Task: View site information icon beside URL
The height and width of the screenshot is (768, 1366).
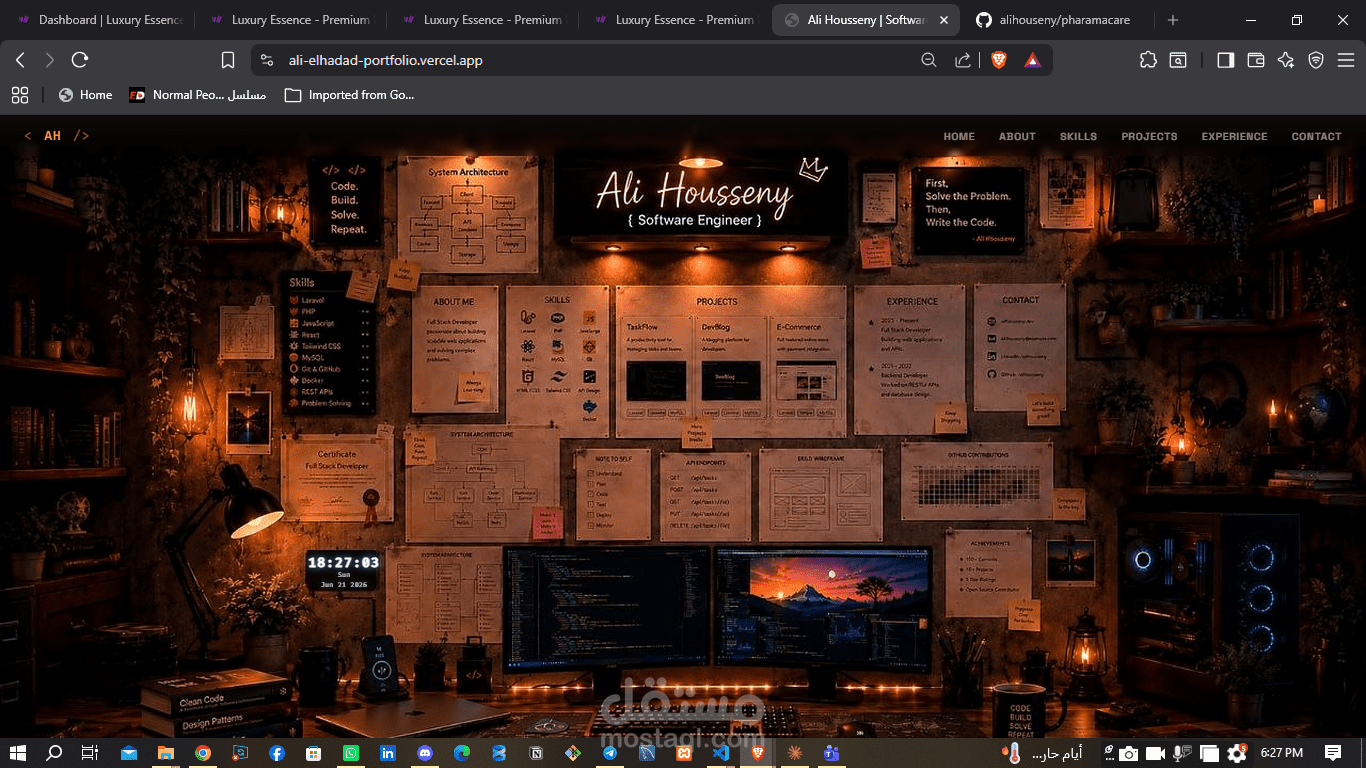Action: (x=266, y=60)
